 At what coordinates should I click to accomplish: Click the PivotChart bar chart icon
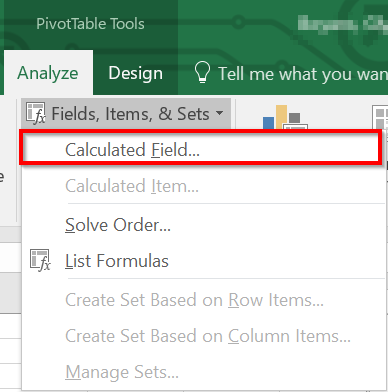click(x=285, y=117)
